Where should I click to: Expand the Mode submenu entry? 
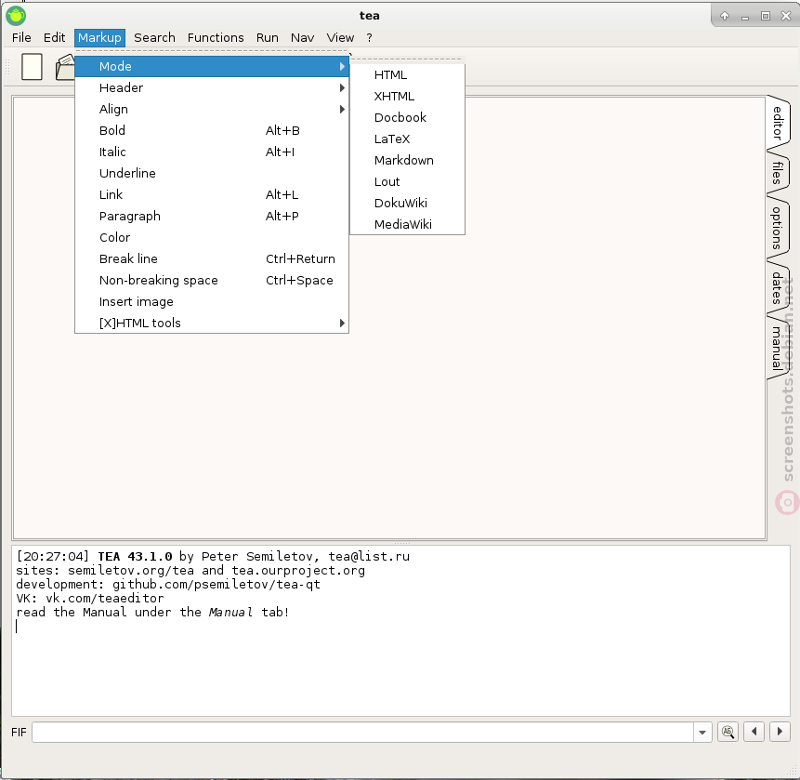click(212, 66)
